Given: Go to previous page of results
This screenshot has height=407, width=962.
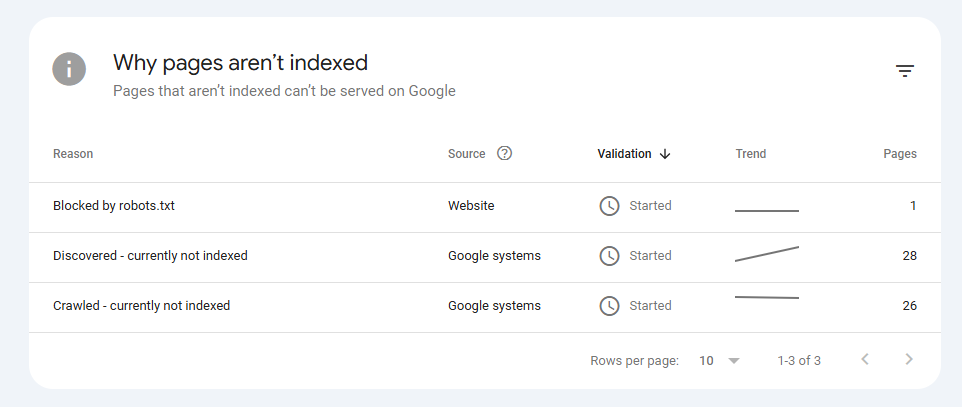Looking at the screenshot, I should 865,360.
